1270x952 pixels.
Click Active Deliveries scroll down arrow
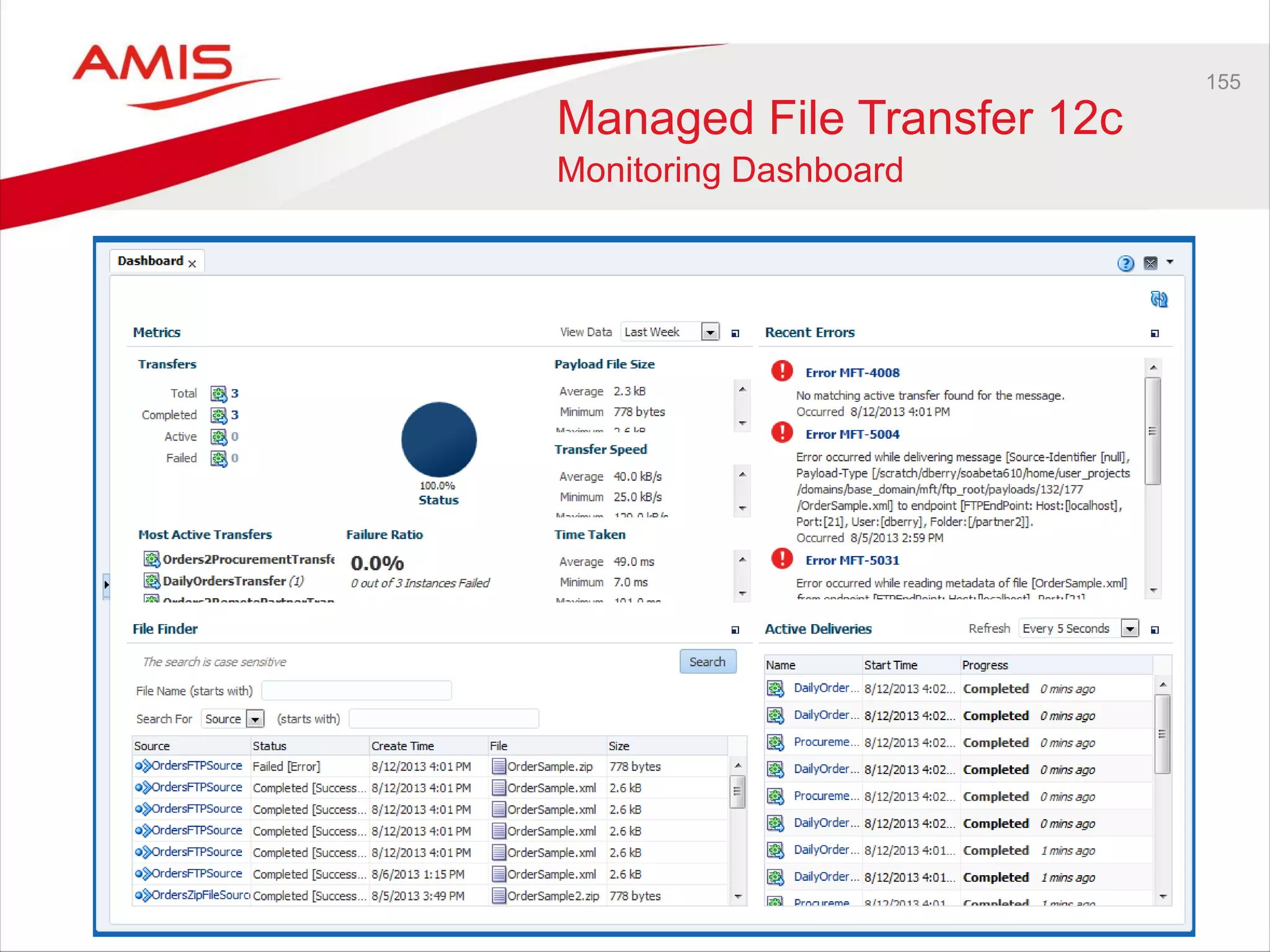(x=1163, y=897)
